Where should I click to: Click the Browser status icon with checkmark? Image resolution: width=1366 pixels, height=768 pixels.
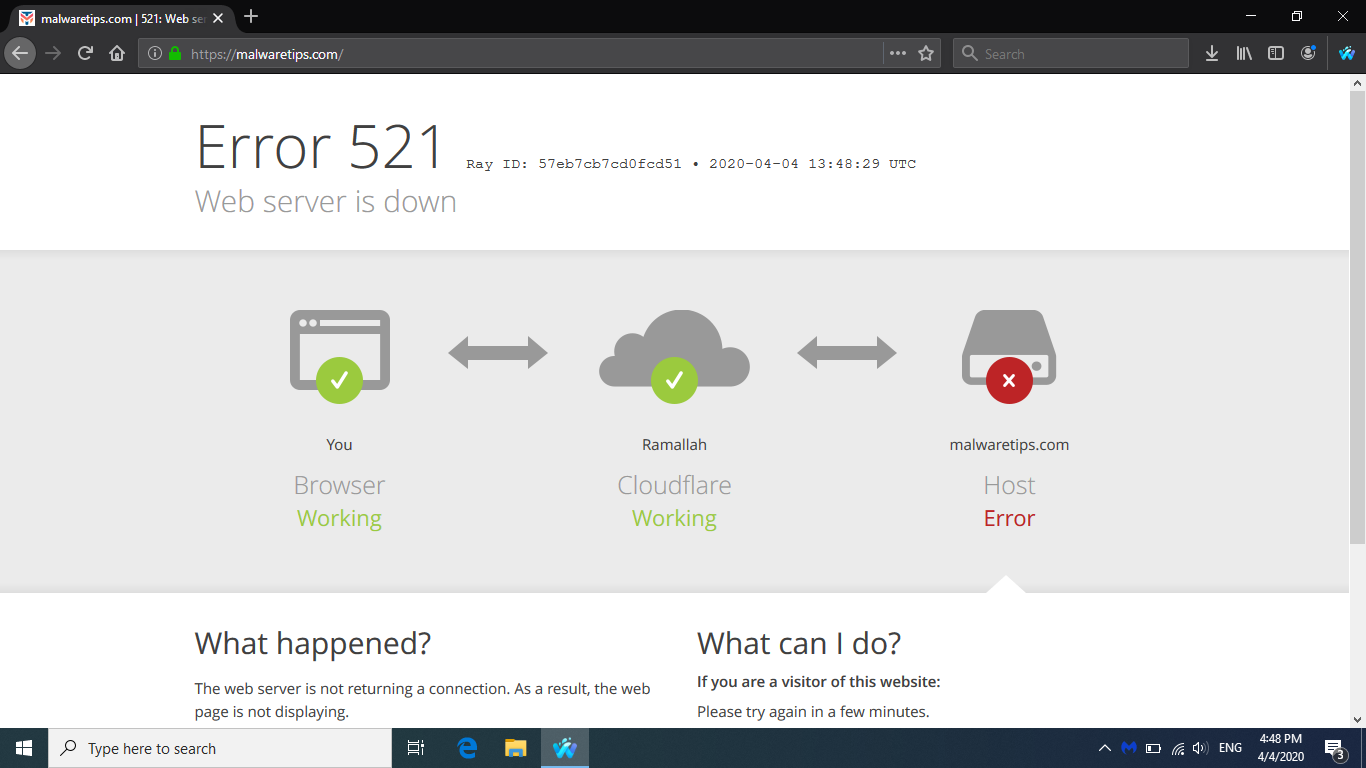click(x=340, y=355)
